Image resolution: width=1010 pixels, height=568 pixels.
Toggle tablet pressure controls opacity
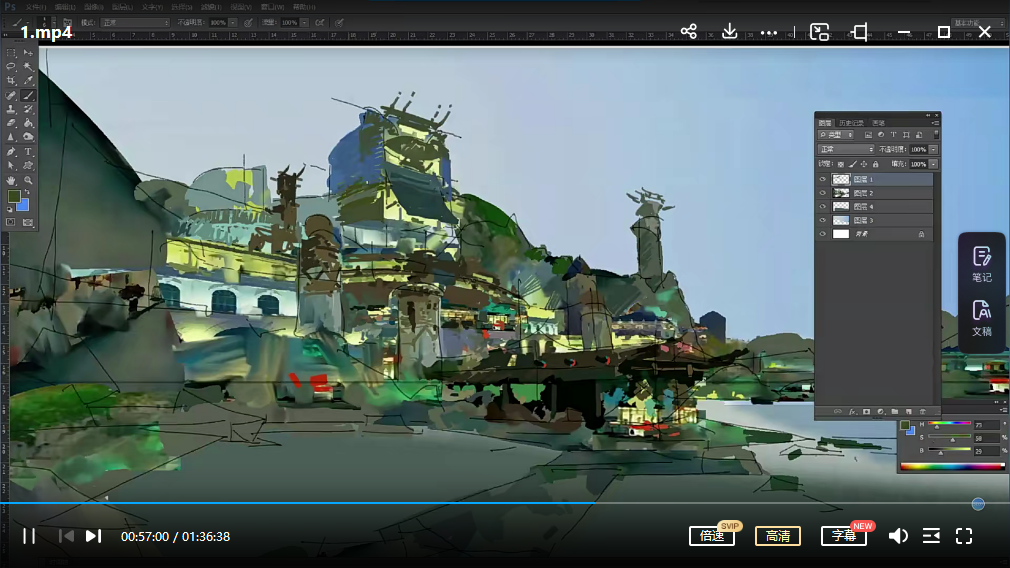[x=248, y=23]
